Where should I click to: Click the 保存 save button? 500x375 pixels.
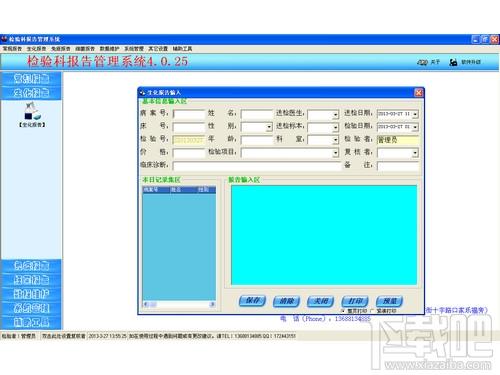[x=252, y=301]
